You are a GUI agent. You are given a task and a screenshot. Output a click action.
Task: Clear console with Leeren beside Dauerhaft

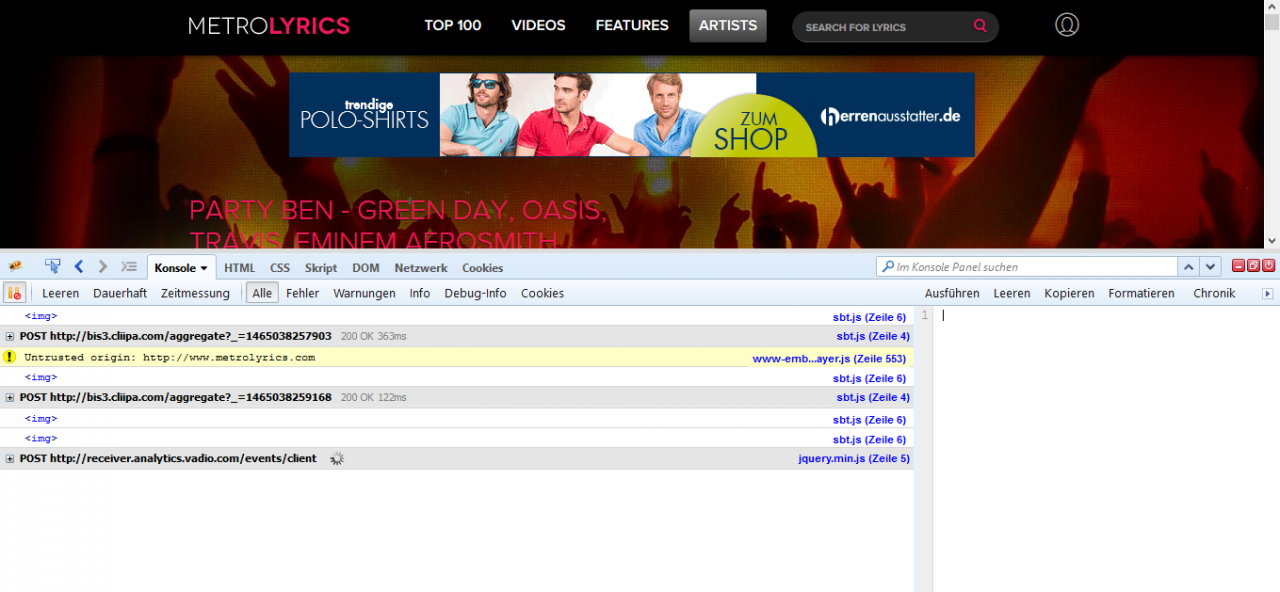coord(61,293)
